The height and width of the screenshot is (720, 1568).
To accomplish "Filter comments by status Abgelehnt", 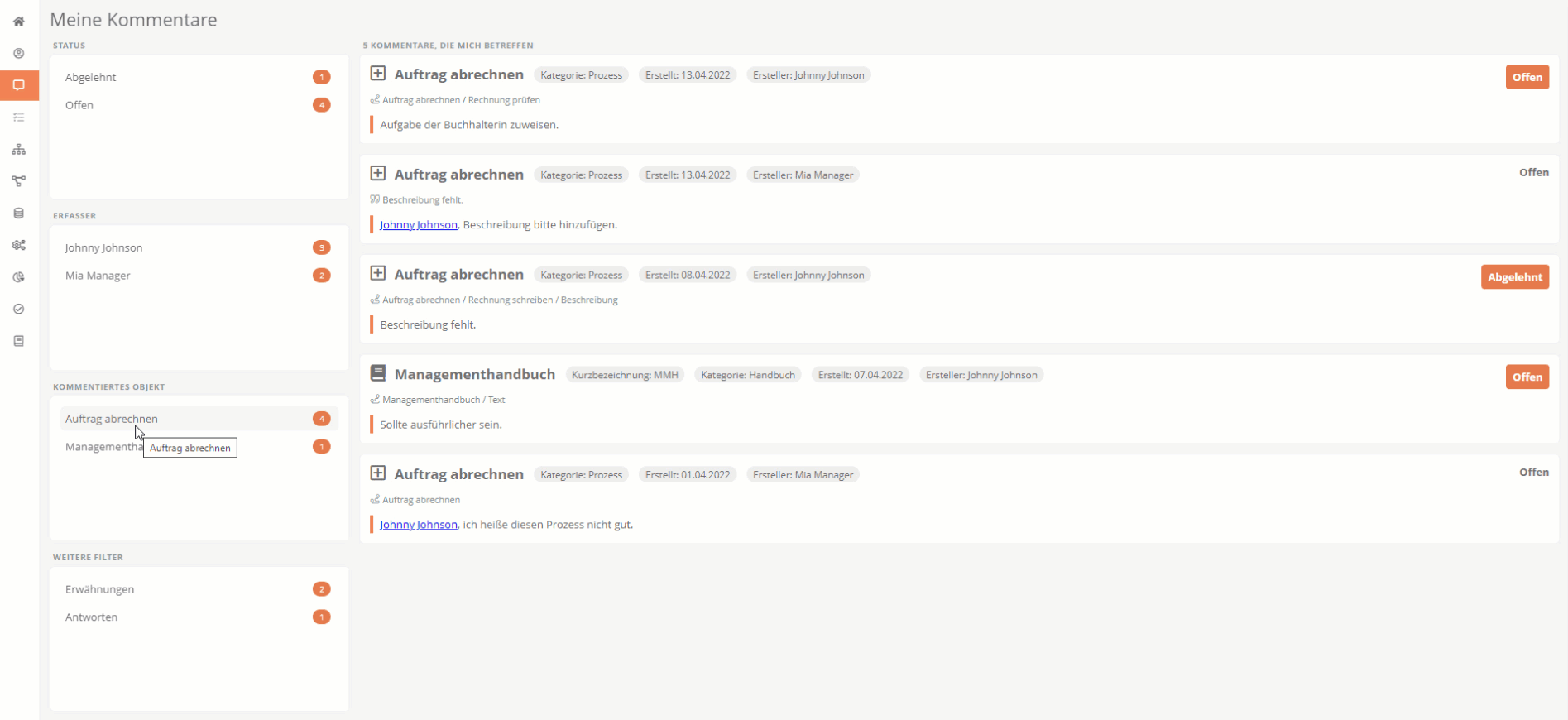I will click(x=199, y=77).
